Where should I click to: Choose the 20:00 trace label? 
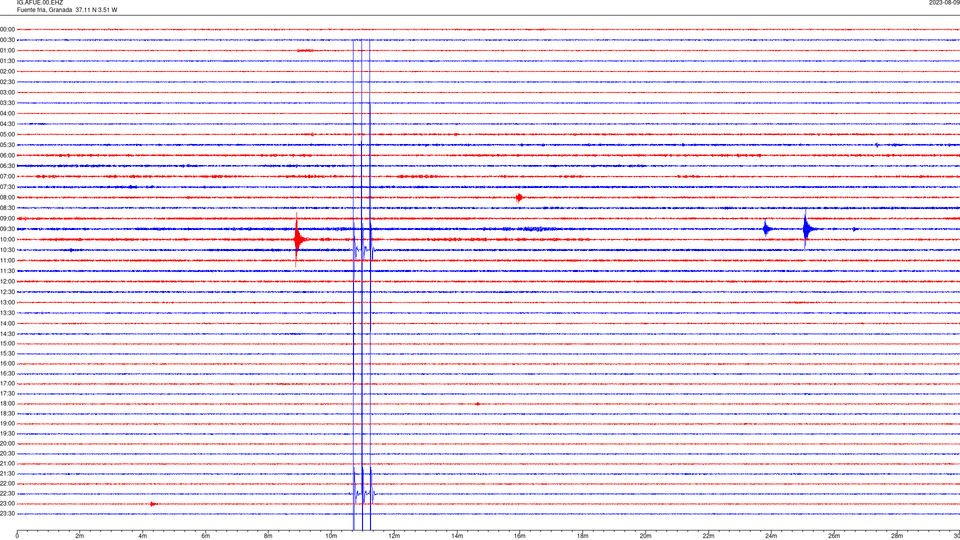[7, 443]
